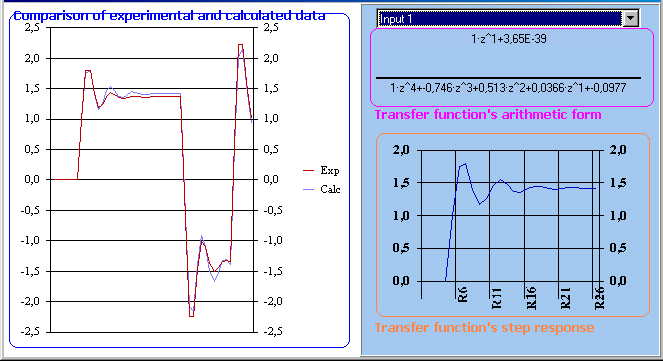This screenshot has width=663, height=361.
Task: Click the 1,5 left axis label of step chart
Action: coord(401,183)
